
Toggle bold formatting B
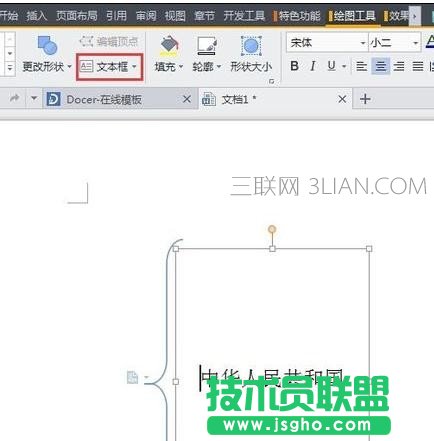(x=294, y=66)
